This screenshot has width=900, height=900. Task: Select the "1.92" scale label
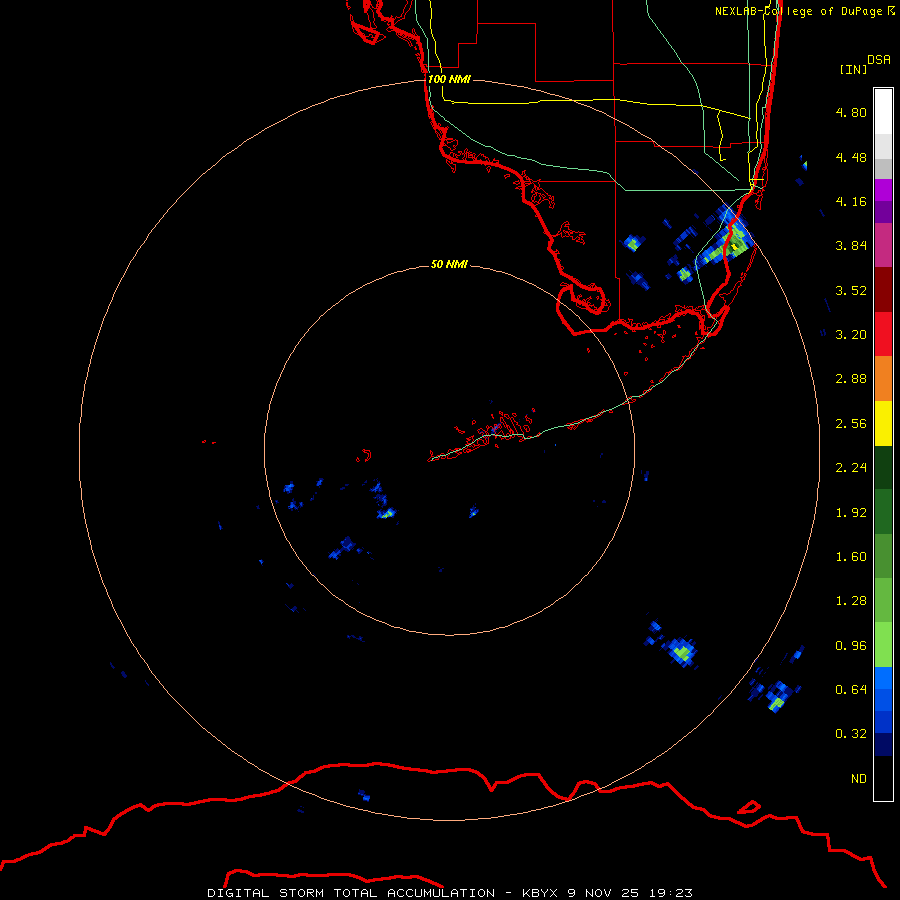pos(851,513)
